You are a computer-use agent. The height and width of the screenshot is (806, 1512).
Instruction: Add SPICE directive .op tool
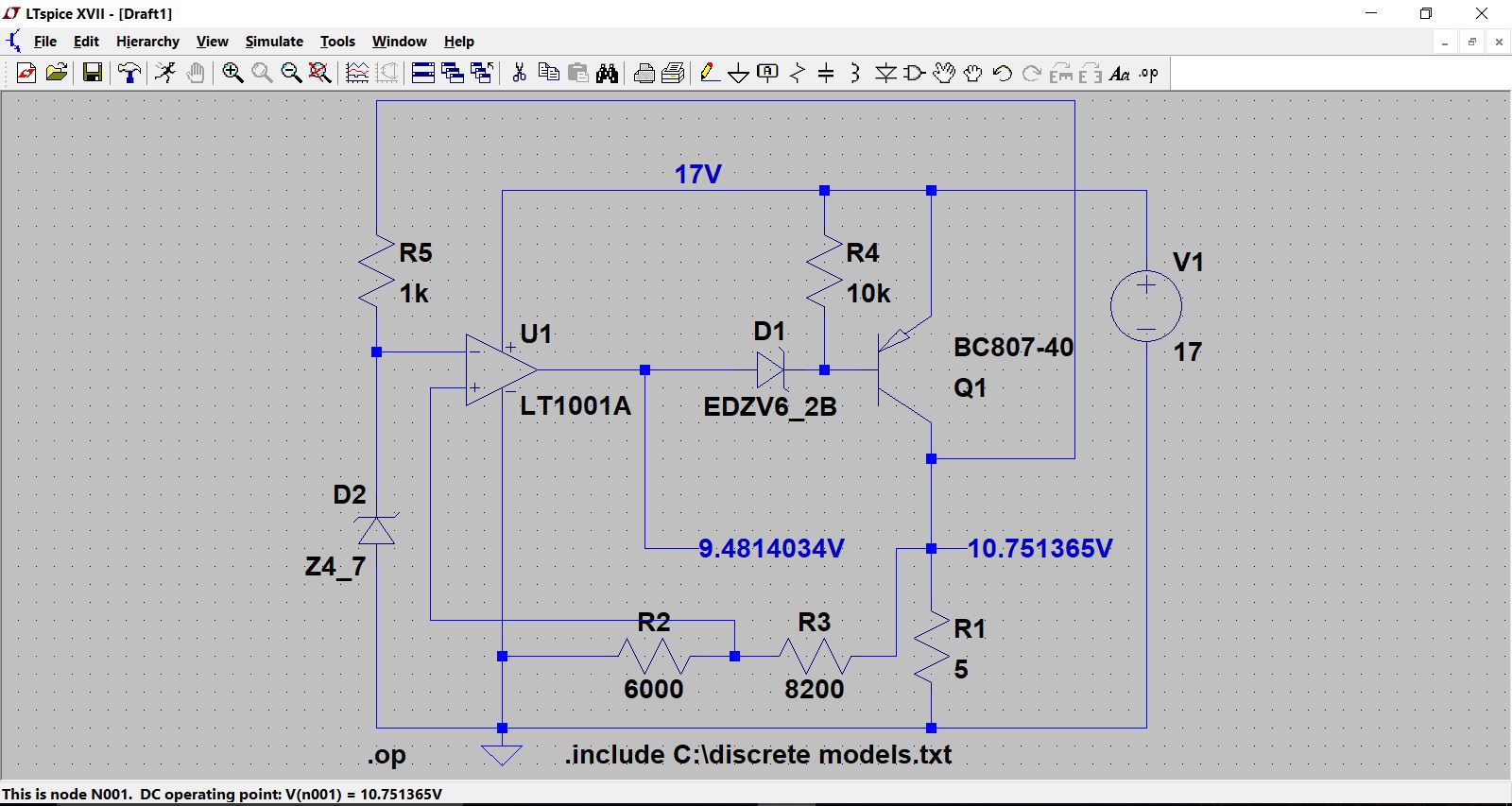pos(1149,73)
